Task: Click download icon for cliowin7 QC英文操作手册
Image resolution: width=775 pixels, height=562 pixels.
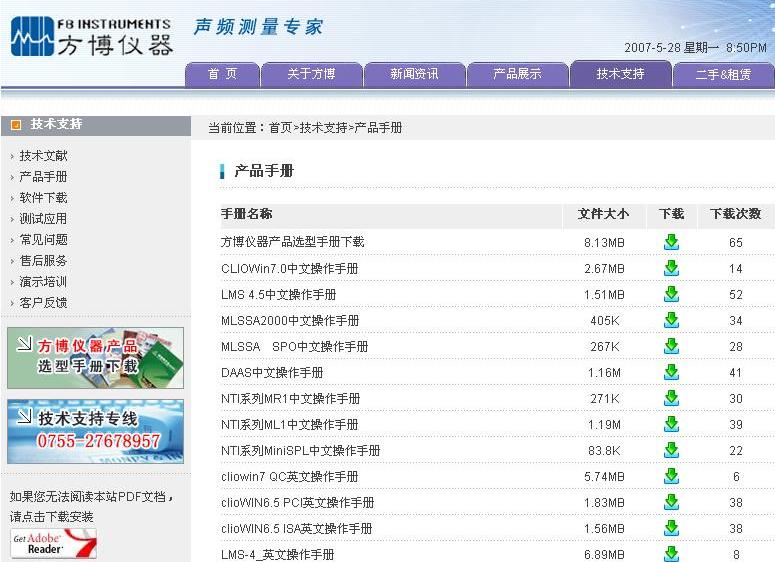Action: (x=671, y=476)
